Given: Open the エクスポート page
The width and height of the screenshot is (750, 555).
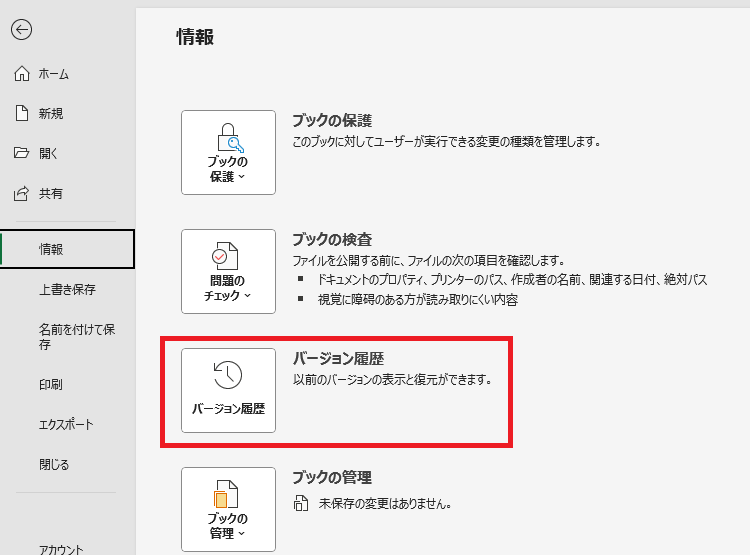Looking at the screenshot, I should tap(66, 424).
